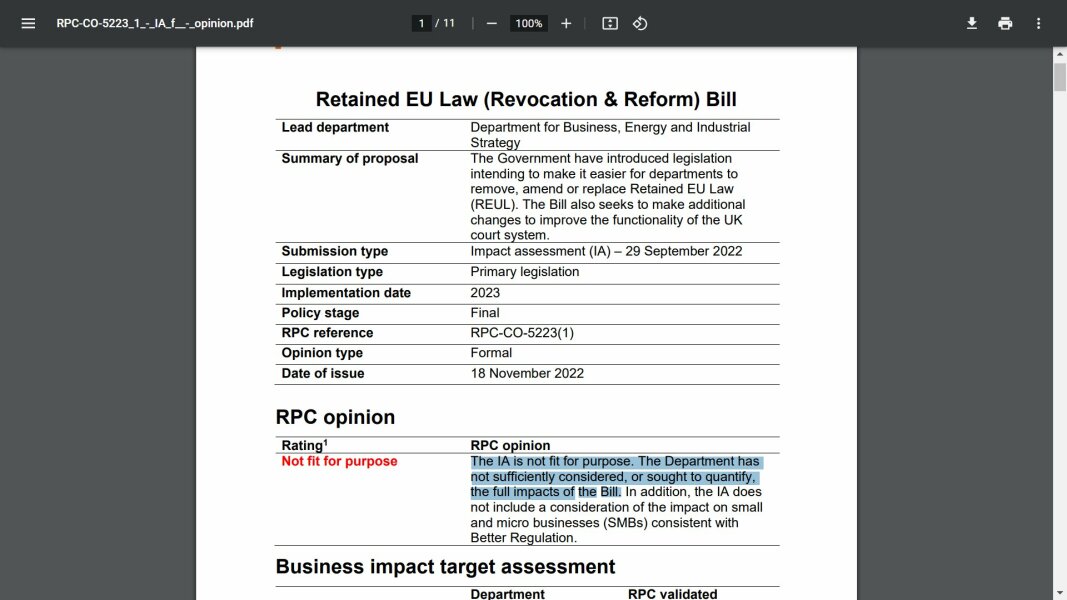Click the red 'Not fit for purpose' rating

click(x=339, y=461)
